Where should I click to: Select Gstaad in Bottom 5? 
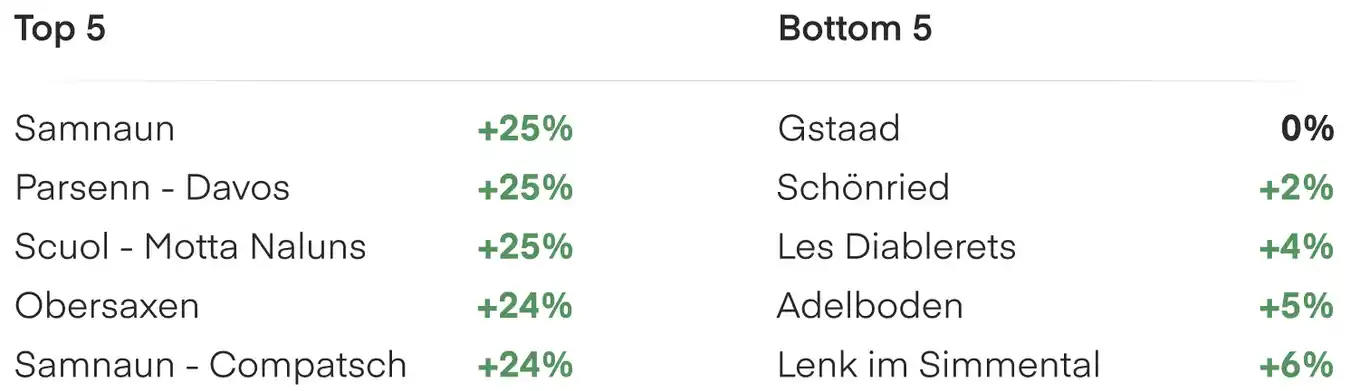(839, 128)
